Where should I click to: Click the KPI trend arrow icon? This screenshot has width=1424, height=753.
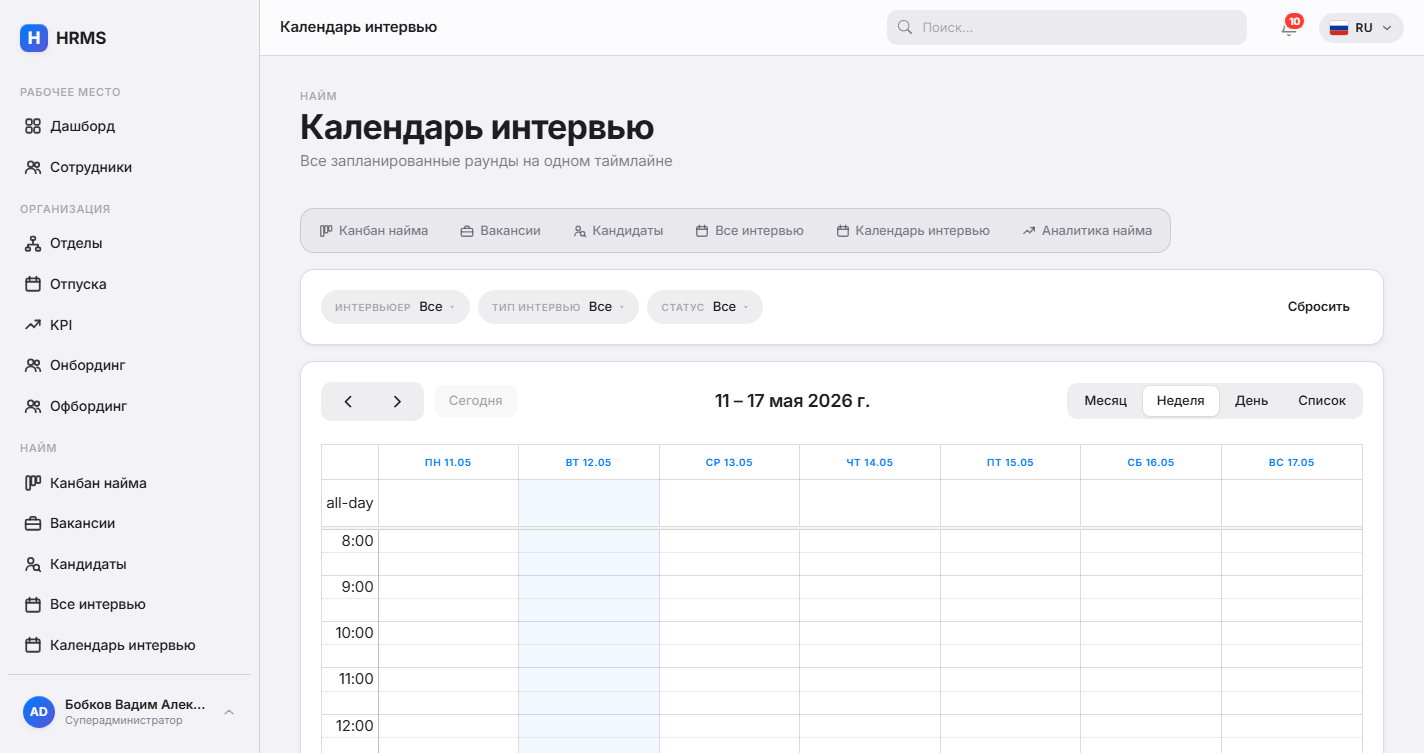[33, 325]
